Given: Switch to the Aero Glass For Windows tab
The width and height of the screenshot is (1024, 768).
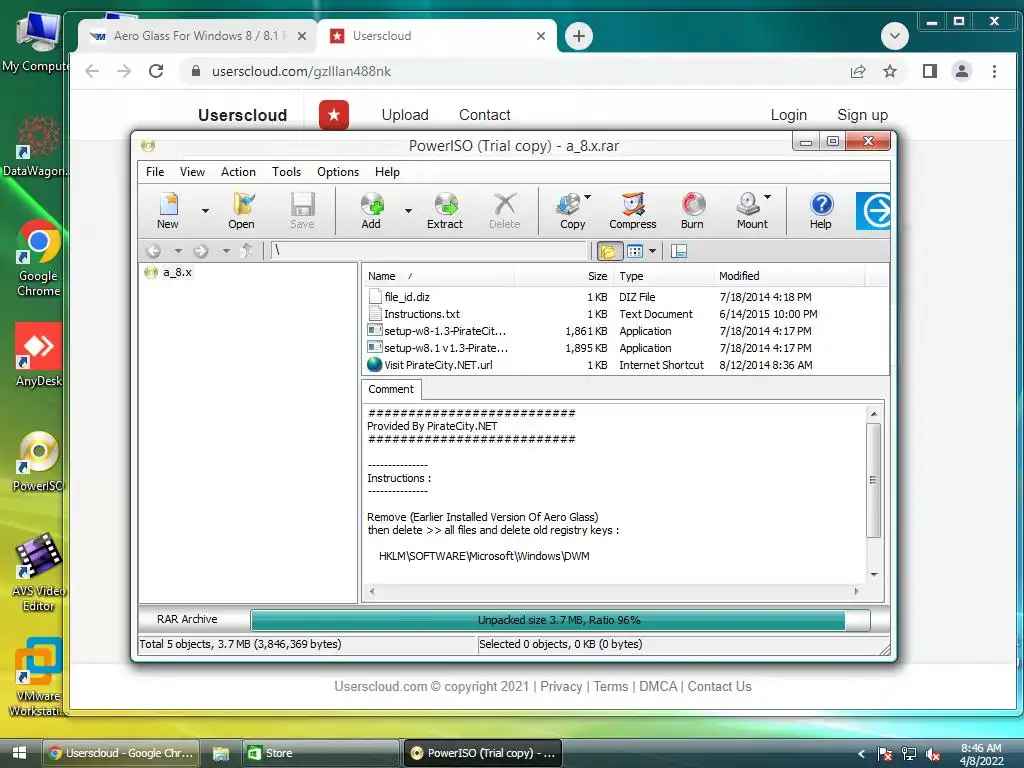Looking at the screenshot, I should tap(194, 36).
